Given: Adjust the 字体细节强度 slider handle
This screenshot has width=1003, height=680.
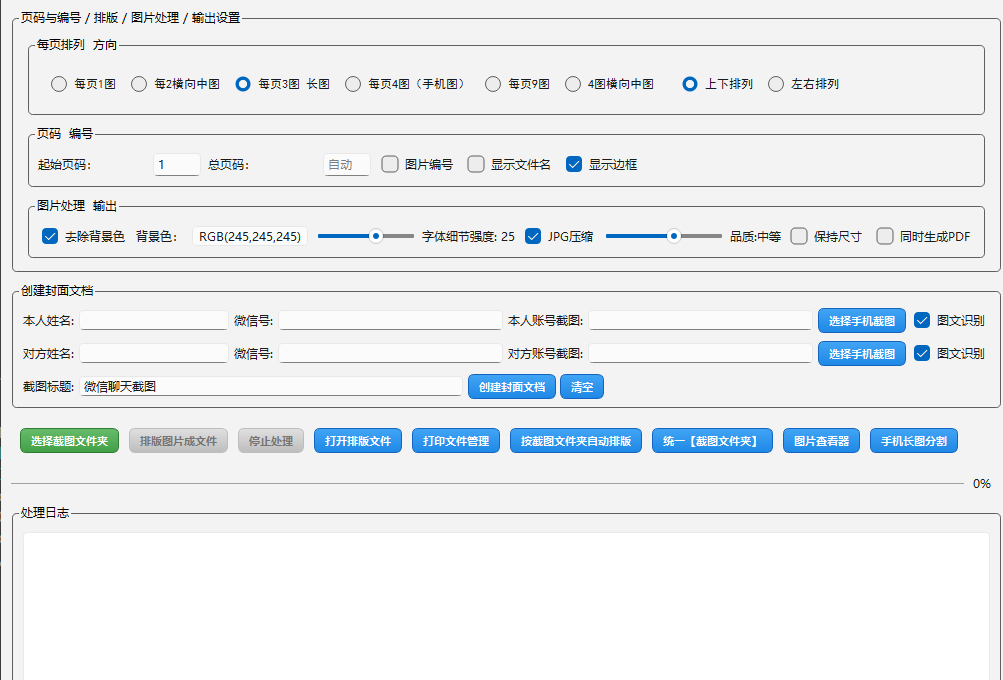Looking at the screenshot, I should 376,236.
